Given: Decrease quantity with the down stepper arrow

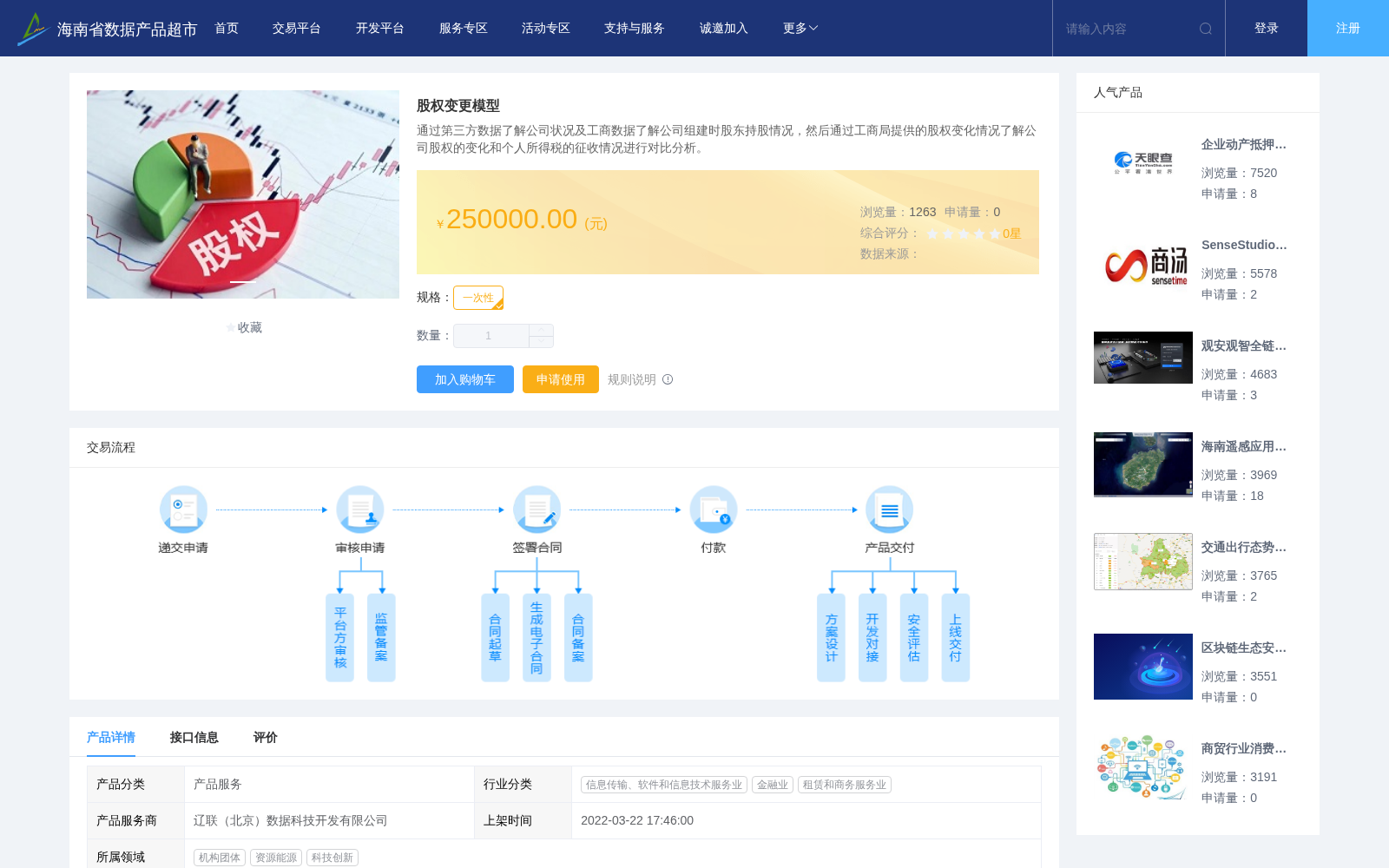Looking at the screenshot, I should [x=542, y=342].
